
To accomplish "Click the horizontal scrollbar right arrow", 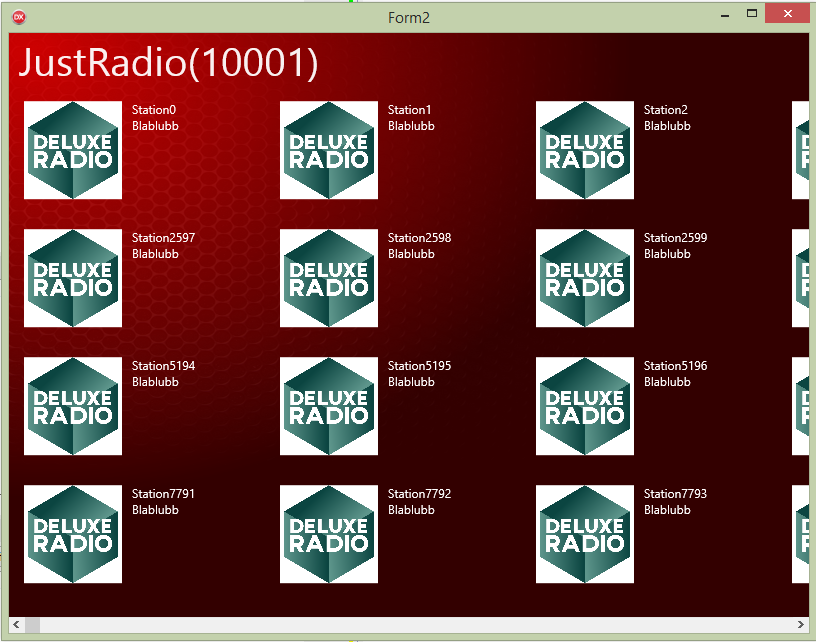I will pyautogui.click(x=801, y=625).
